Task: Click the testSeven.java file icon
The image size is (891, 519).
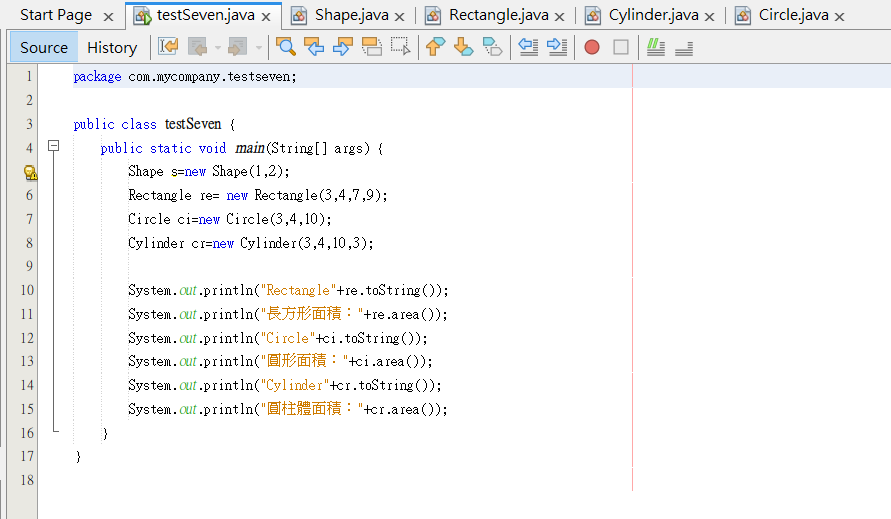Action: 142,16
